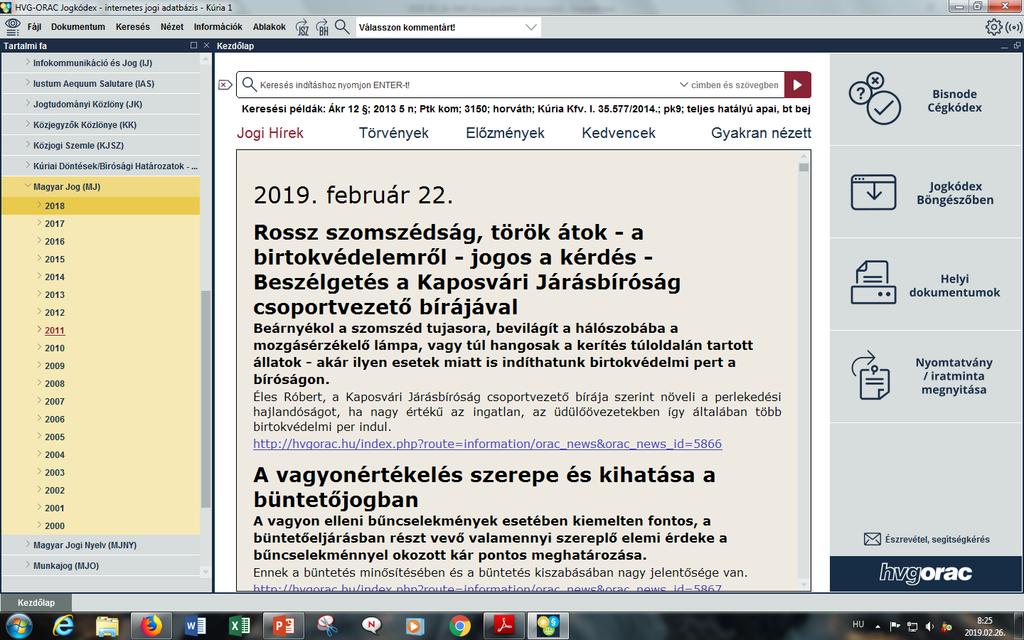This screenshot has width=1024, height=640.
Task: Undock the Tartalmi fa panel with the square icon
Action: coord(193,46)
